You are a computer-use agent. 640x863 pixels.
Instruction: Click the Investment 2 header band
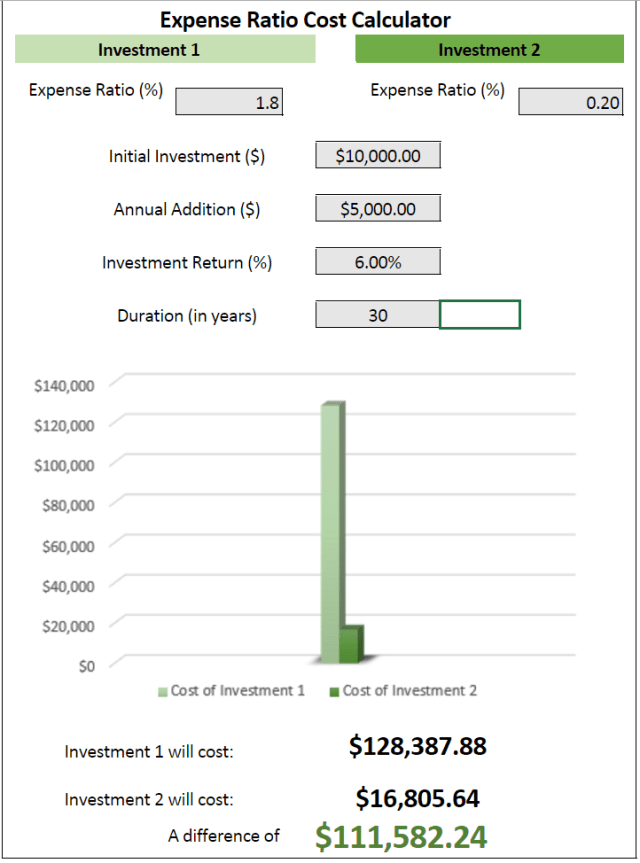[489, 50]
